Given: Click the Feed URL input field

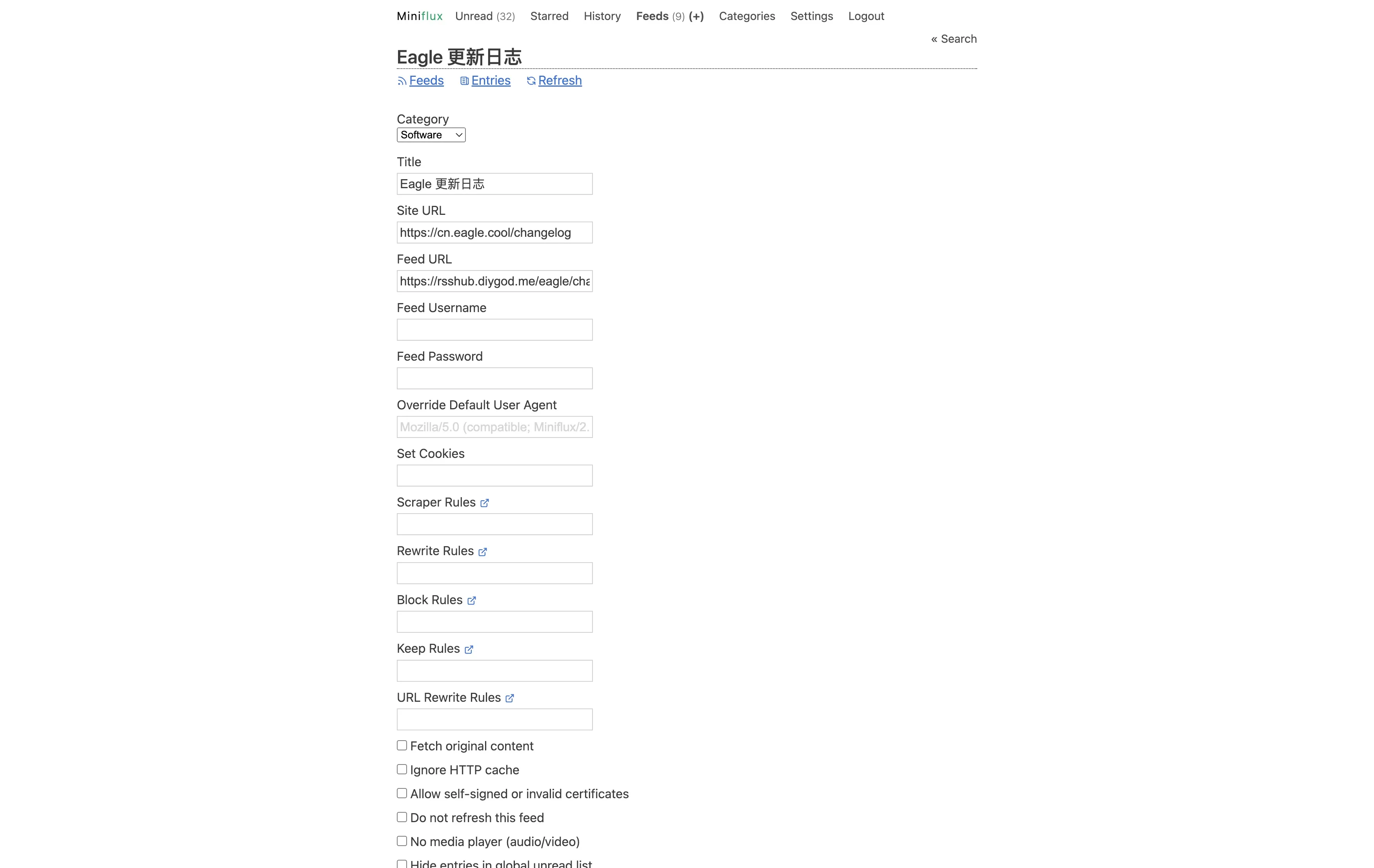Looking at the screenshot, I should click(494, 281).
